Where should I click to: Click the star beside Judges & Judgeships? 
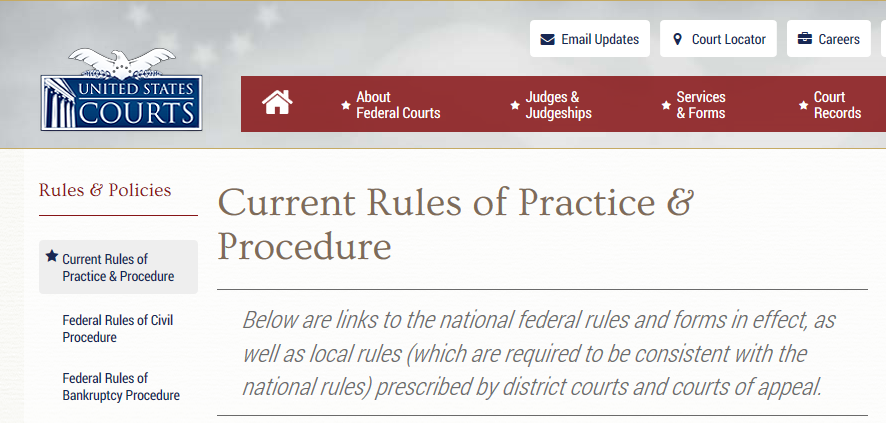515,105
